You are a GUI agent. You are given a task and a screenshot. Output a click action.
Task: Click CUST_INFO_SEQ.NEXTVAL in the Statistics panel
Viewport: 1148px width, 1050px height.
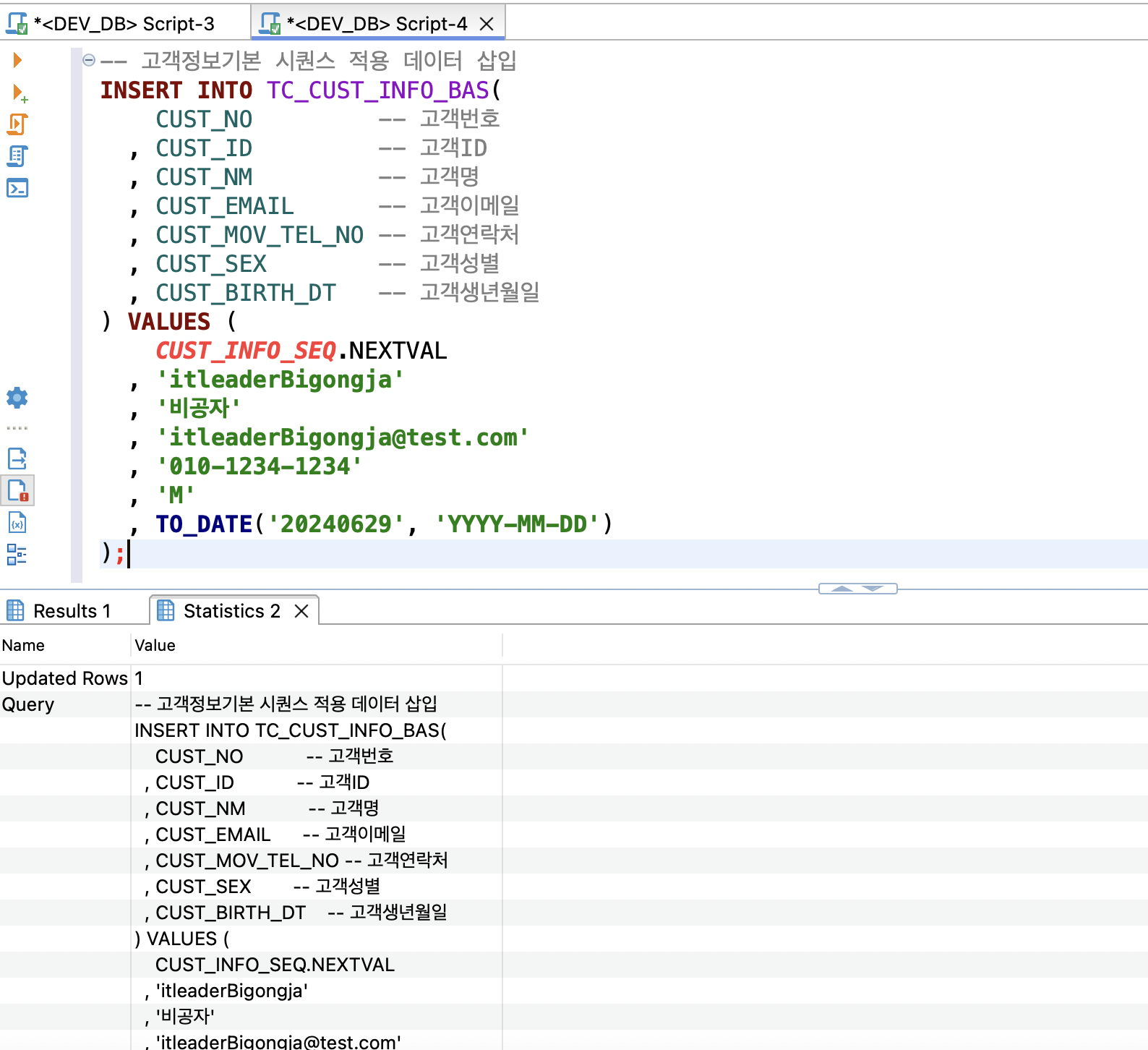(x=275, y=965)
